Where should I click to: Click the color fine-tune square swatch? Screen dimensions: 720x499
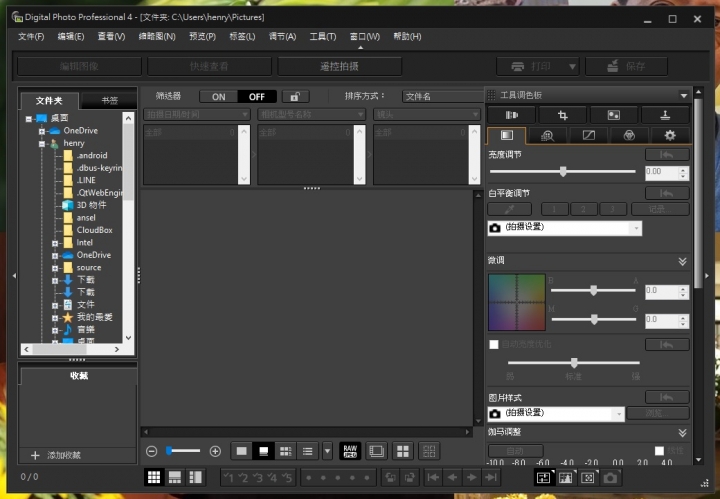tap(517, 303)
